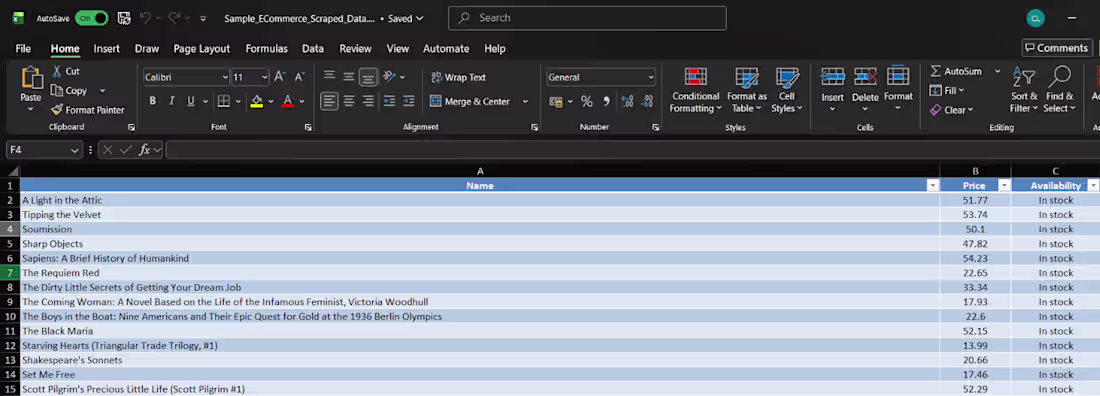Apply yellow fill color swatch
This screenshot has height=396, width=1100.
click(x=257, y=101)
